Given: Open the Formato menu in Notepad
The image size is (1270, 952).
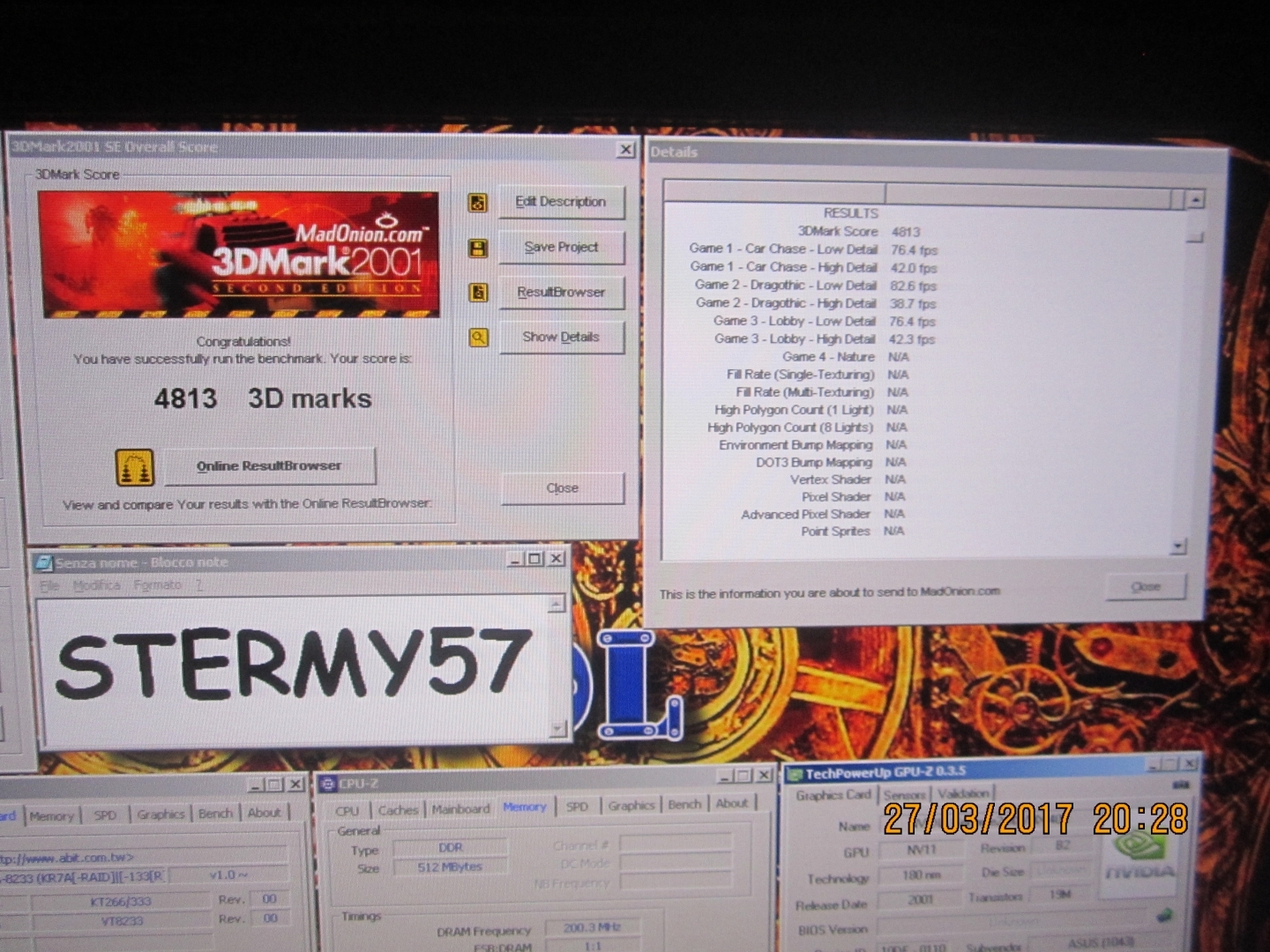Looking at the screenshot, I should (x=157, y=584).
